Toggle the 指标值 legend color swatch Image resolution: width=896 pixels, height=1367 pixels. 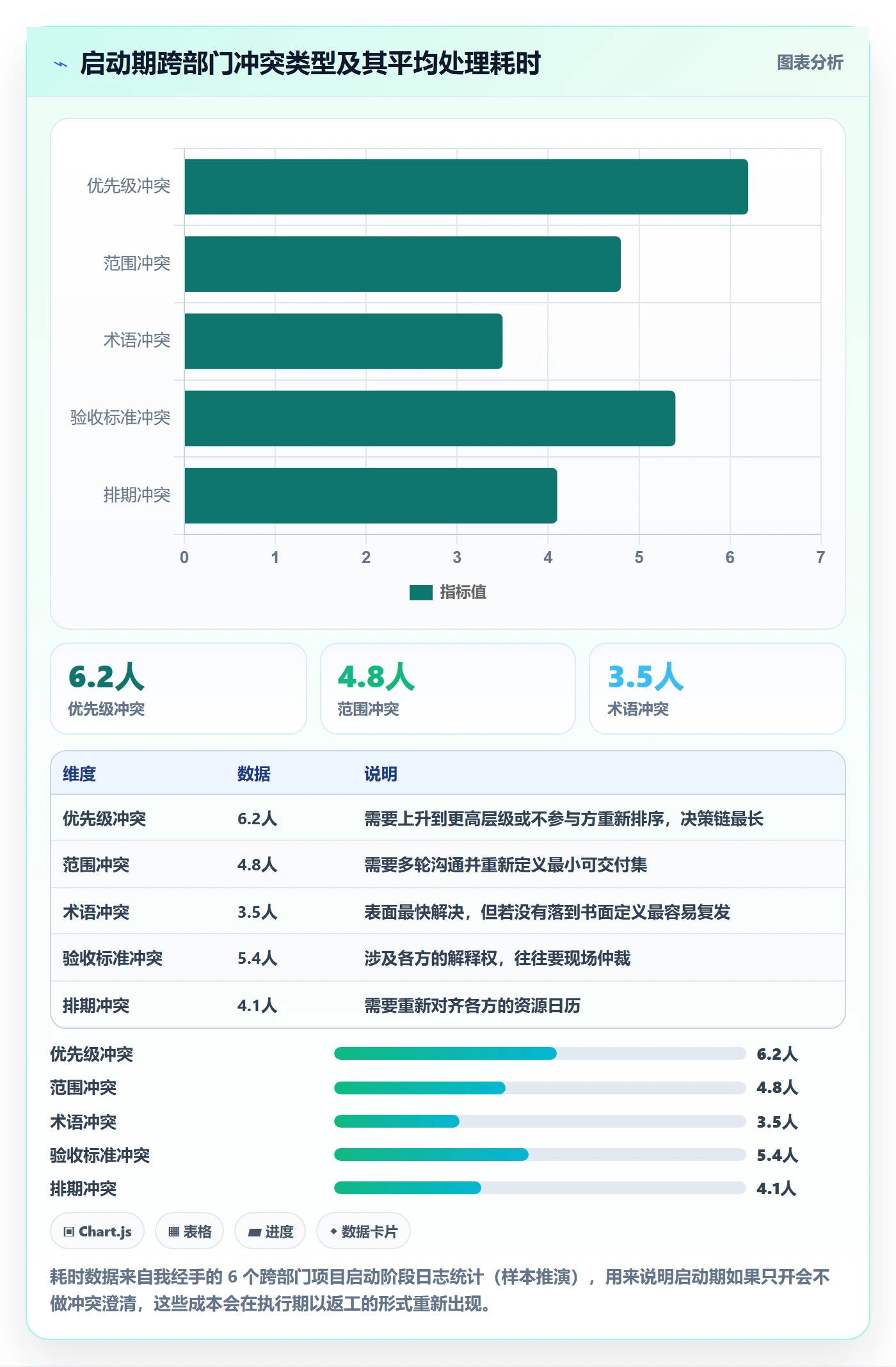coord(420,593)
